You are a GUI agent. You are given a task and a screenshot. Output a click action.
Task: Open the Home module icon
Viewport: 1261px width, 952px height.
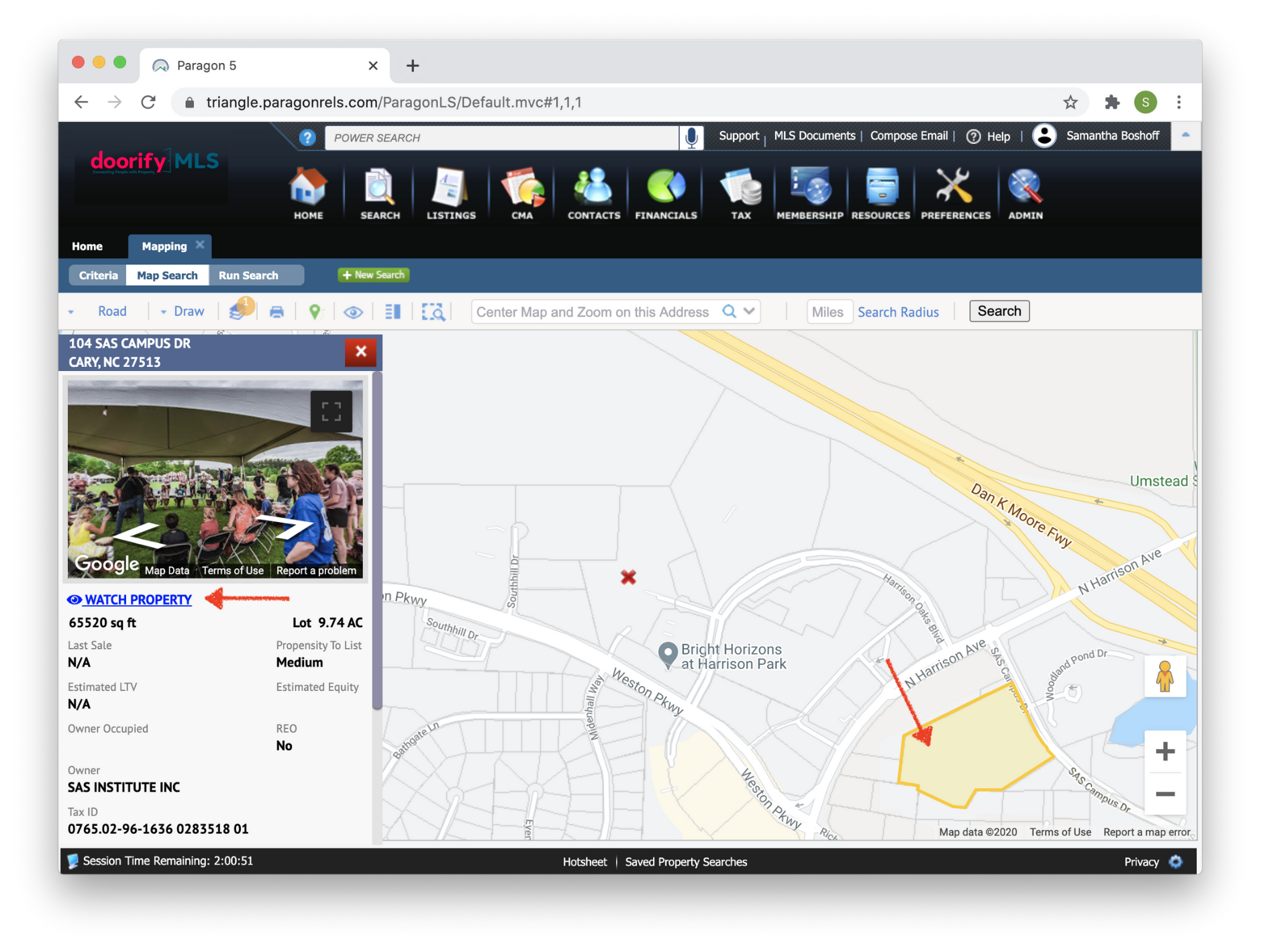click(308, 193)
